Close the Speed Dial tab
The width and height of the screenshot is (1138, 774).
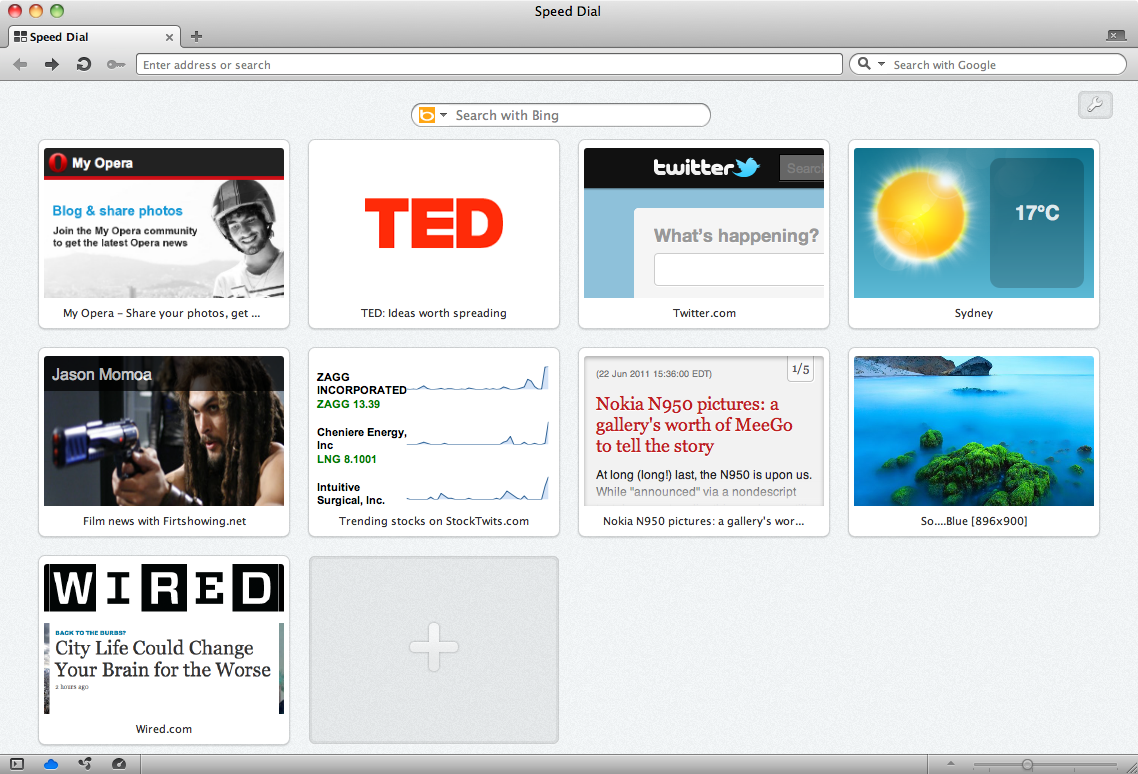pos(169,37)
